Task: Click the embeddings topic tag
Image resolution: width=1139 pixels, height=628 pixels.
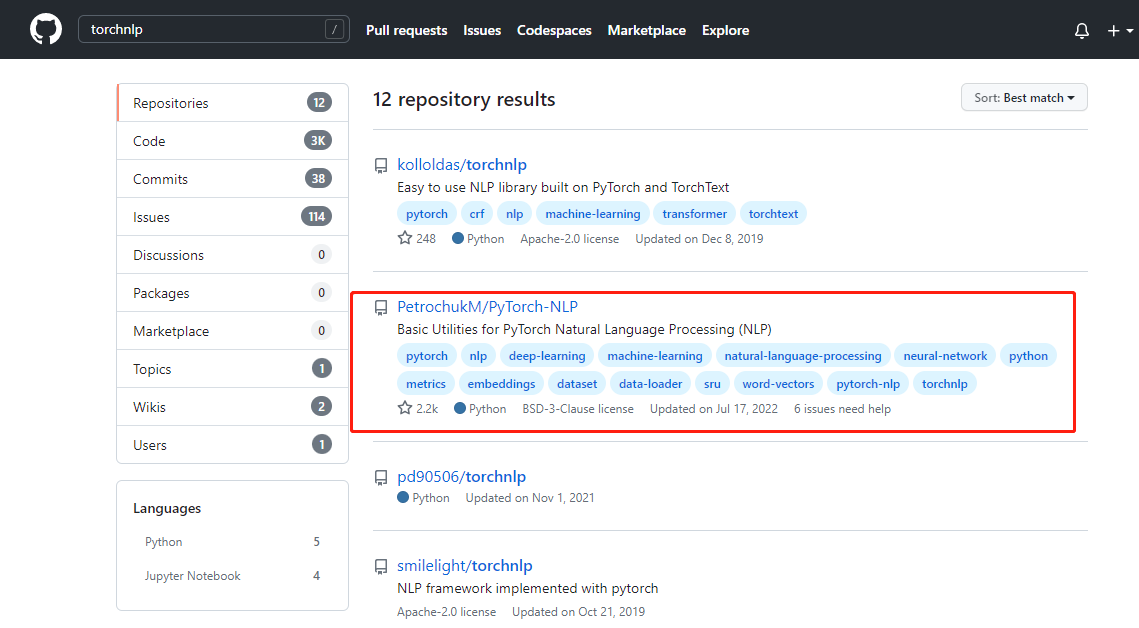Action: click(501, 383)
